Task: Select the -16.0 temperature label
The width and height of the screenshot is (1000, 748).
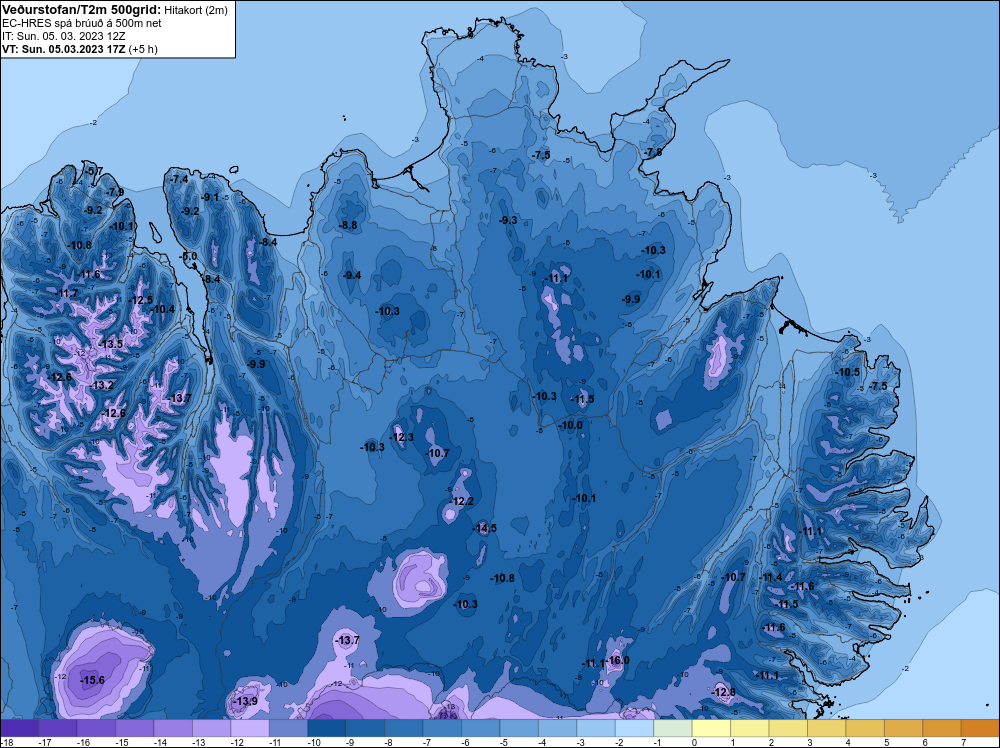Action: coord(617,660)
